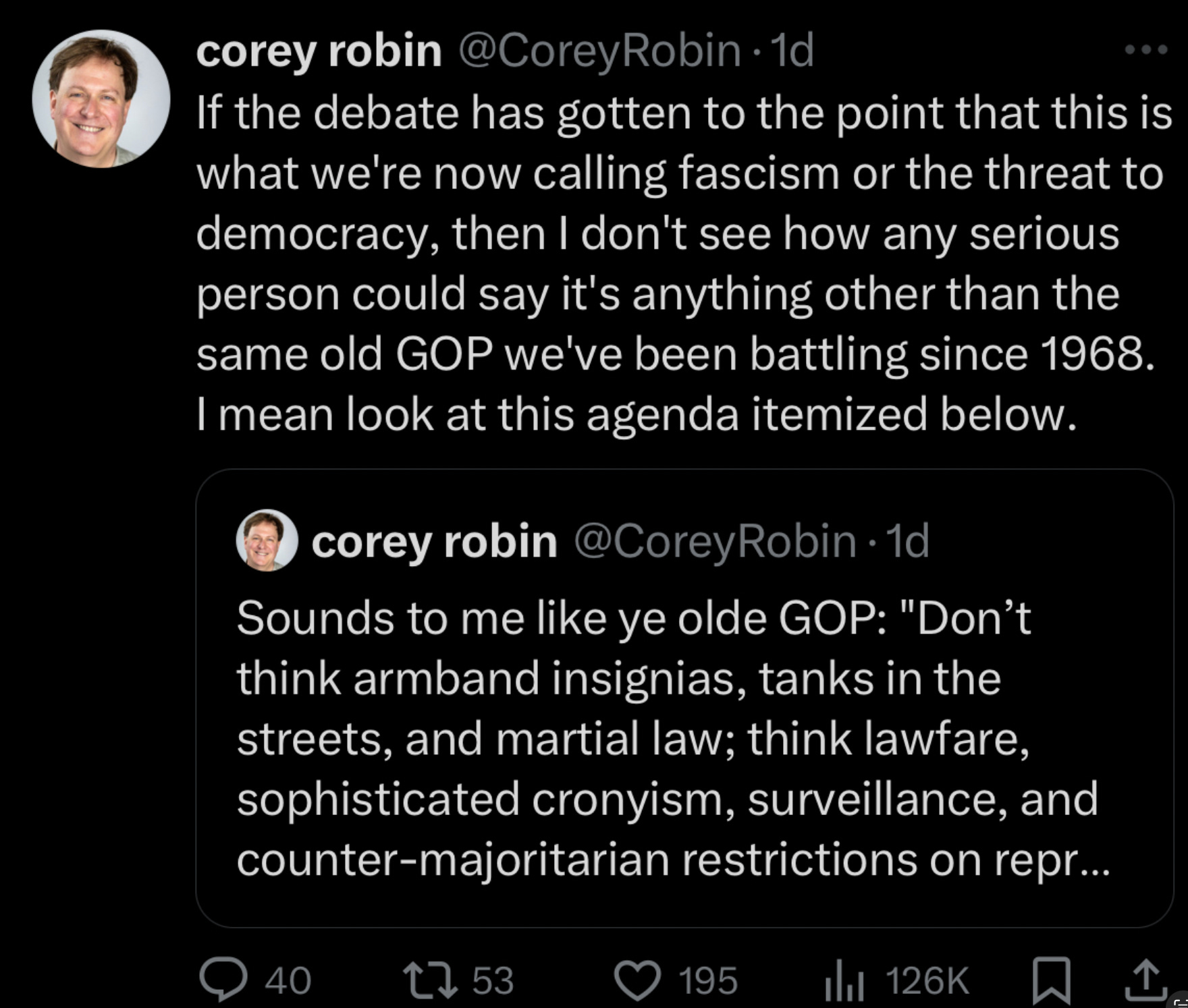Click the @CoreyRobin handle on the main tweet
This screenshot has height=1008, width=1188.
point(599,51)
